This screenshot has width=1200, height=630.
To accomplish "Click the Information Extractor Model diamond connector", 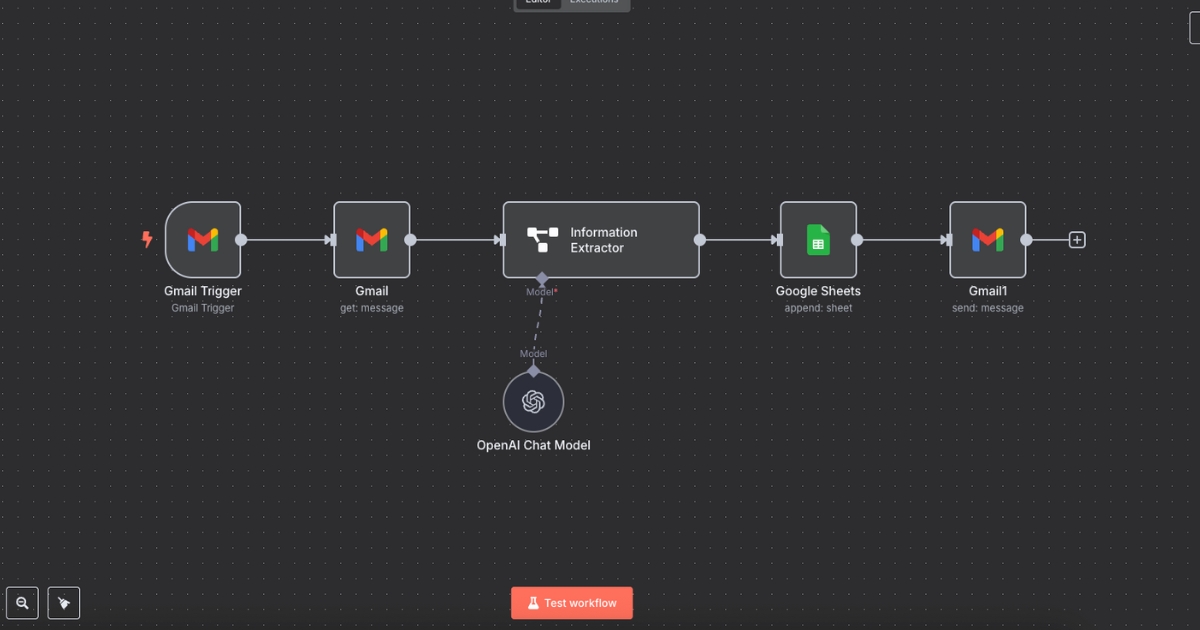I will tap(541, 278).
